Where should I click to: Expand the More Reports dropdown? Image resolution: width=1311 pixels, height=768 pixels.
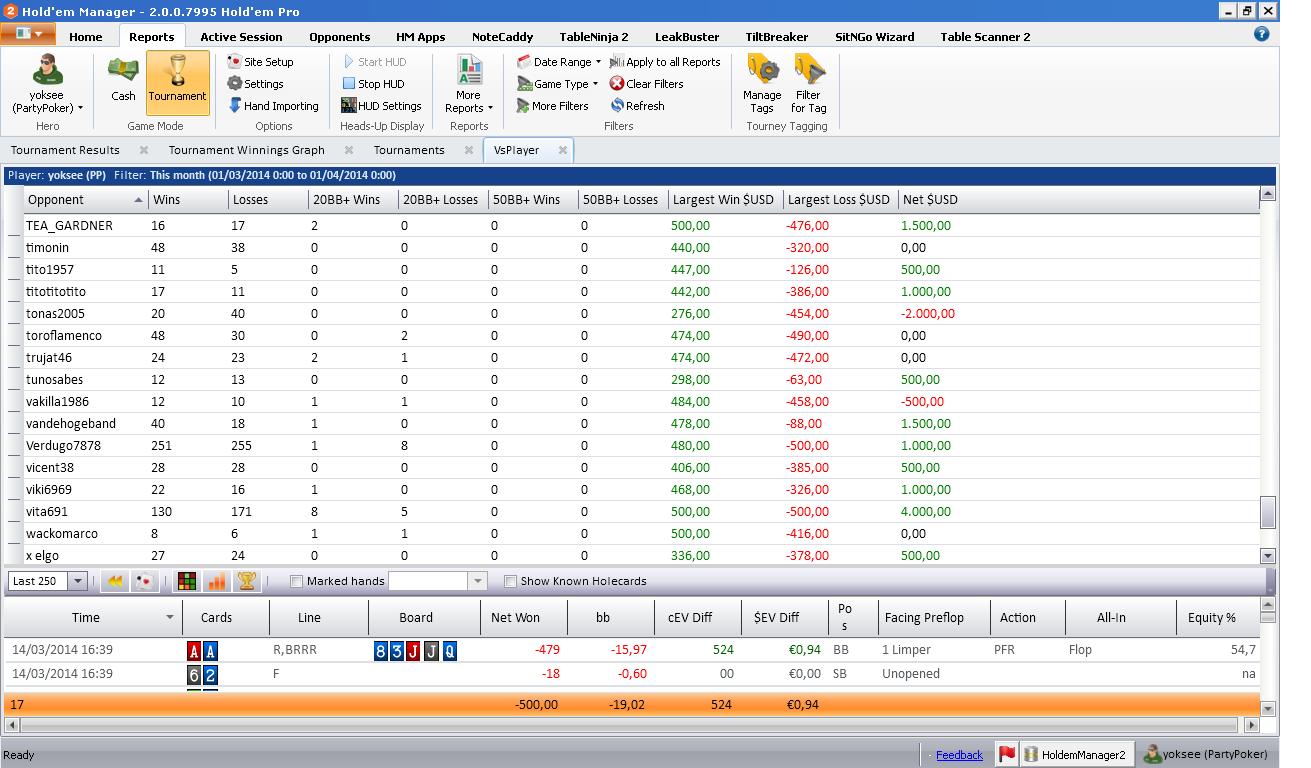(x=469, y=85)
